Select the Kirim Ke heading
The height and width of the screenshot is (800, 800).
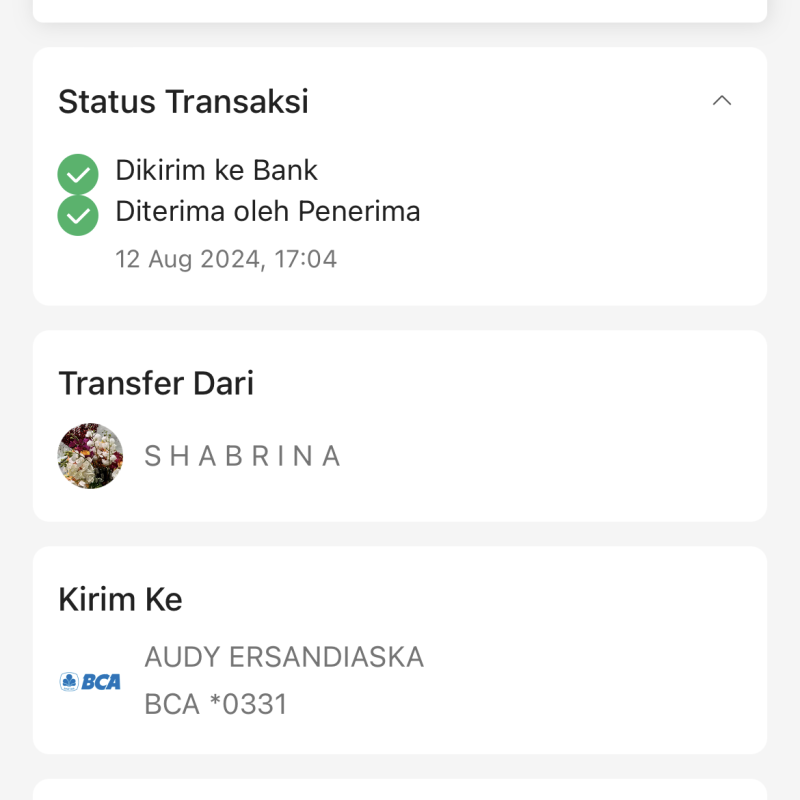click(x=120, y=599)
